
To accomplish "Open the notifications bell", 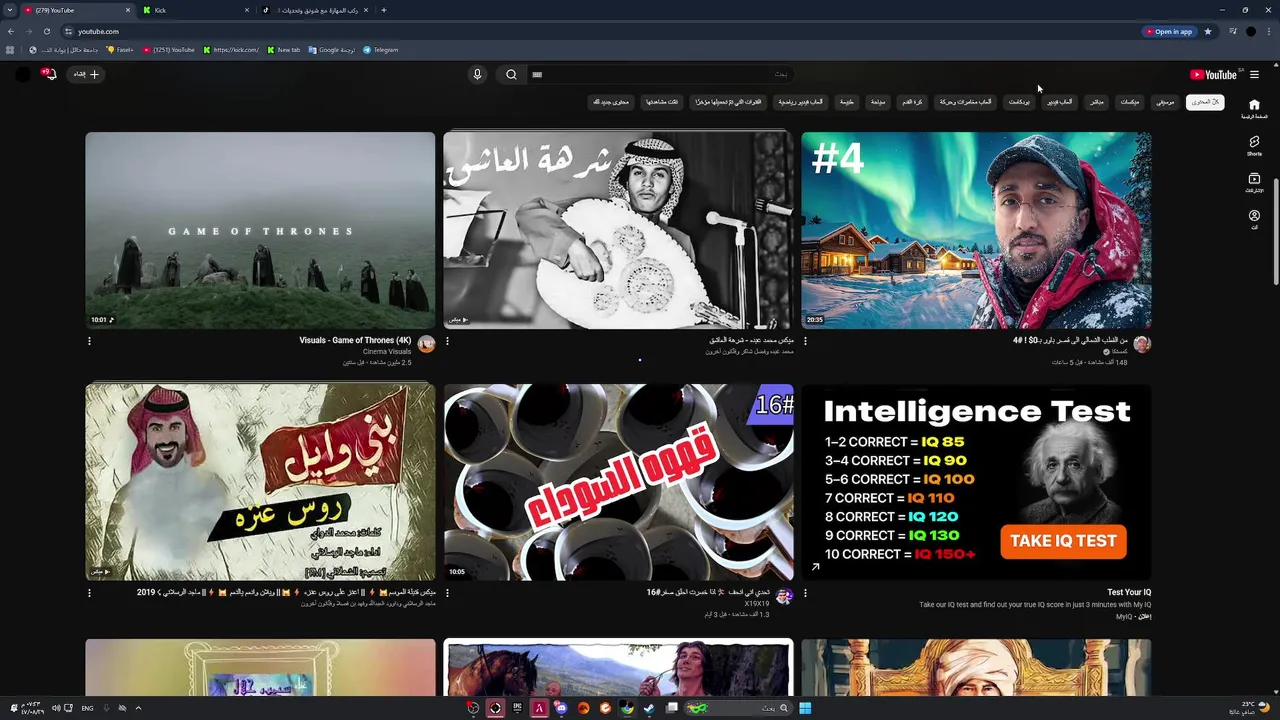I will click(x=48, y=74).
